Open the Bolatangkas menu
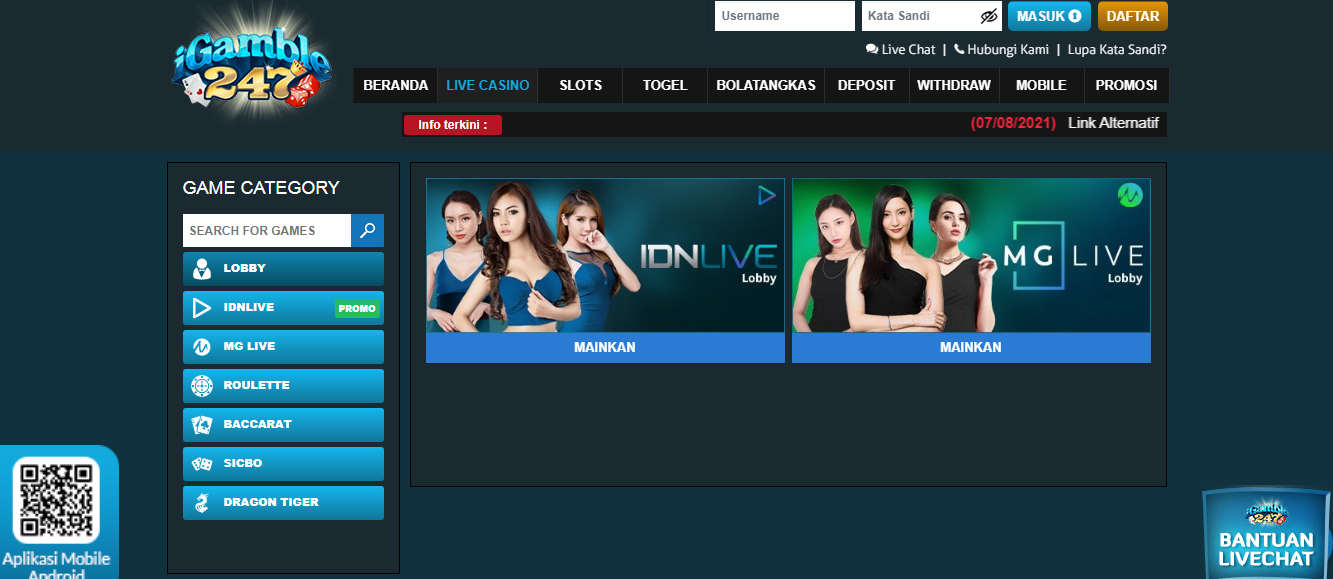This screenshot has width=1333, height=579. click(x=766, y=85)
